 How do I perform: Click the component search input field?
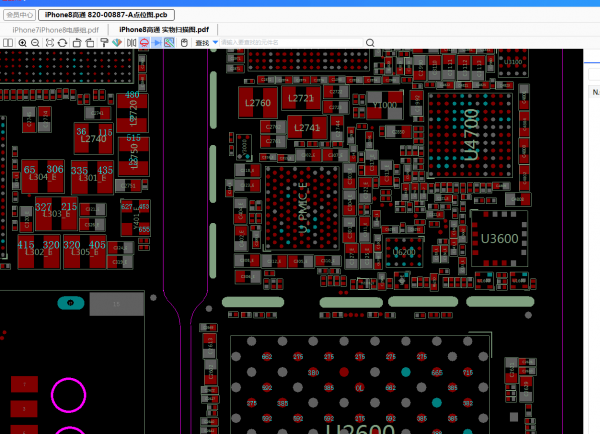click(292, 43)
